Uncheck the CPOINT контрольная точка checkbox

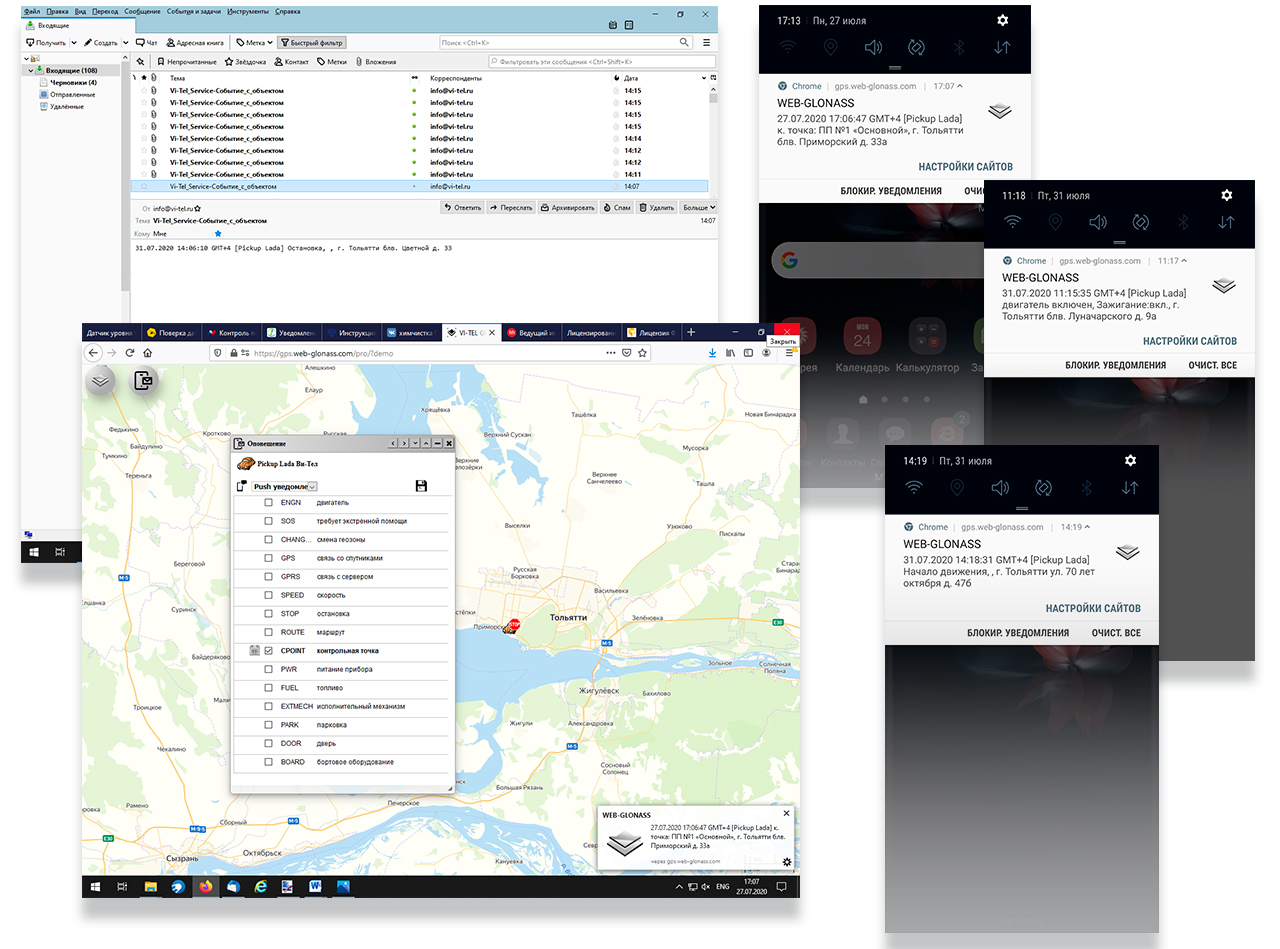268,651
